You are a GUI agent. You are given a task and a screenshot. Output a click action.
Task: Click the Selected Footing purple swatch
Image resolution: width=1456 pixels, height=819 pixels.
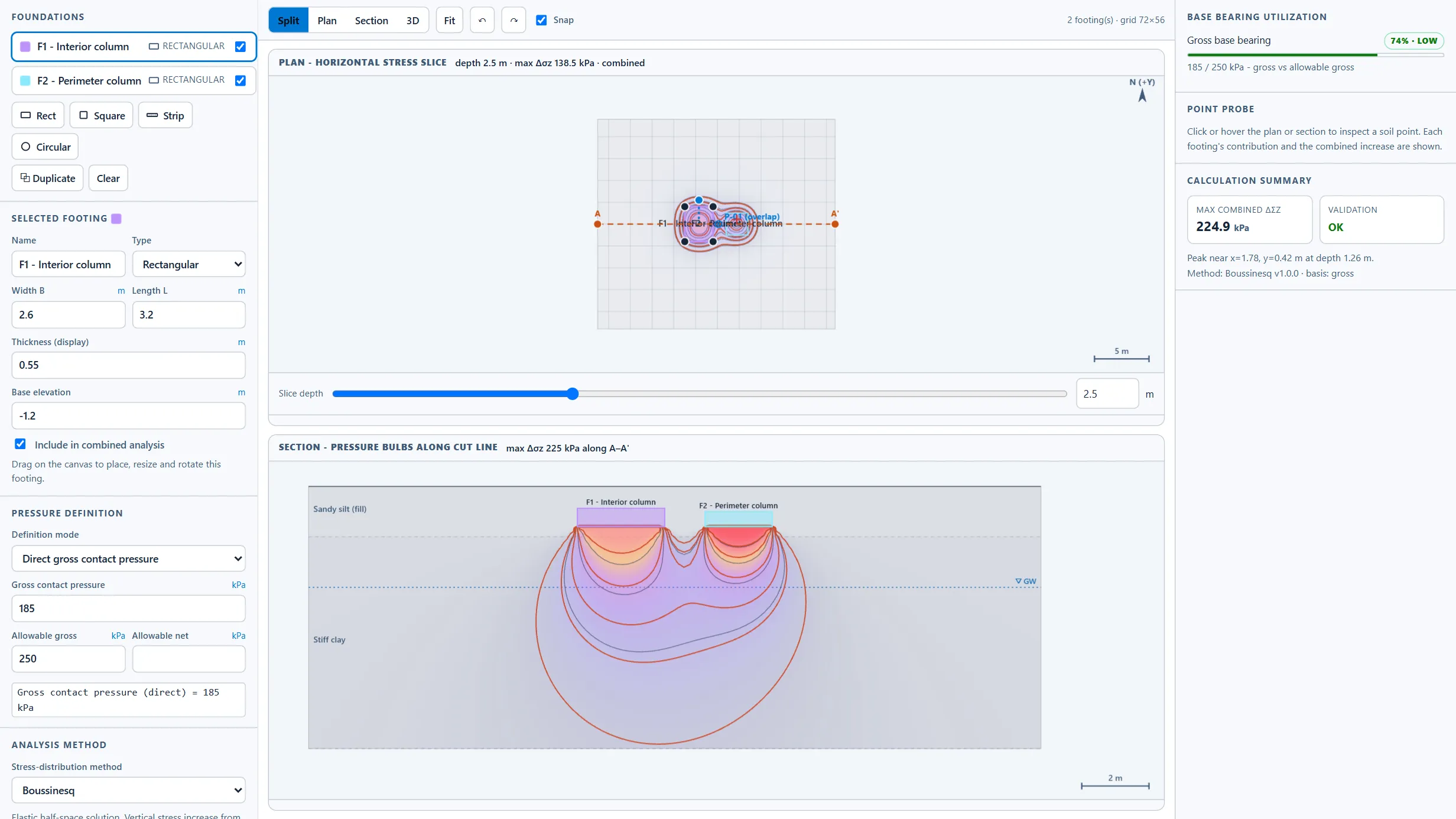click(x=116, y=219)
